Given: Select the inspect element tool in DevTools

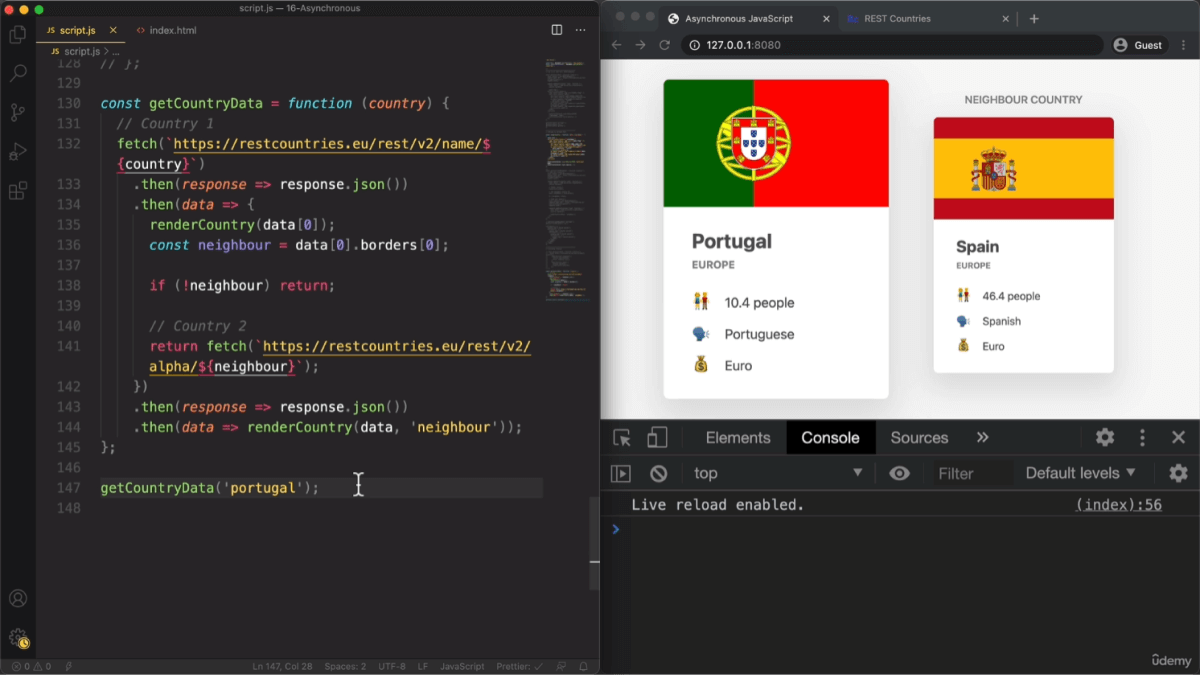Looking at the screenshot, I should click(x=622, y=437).
